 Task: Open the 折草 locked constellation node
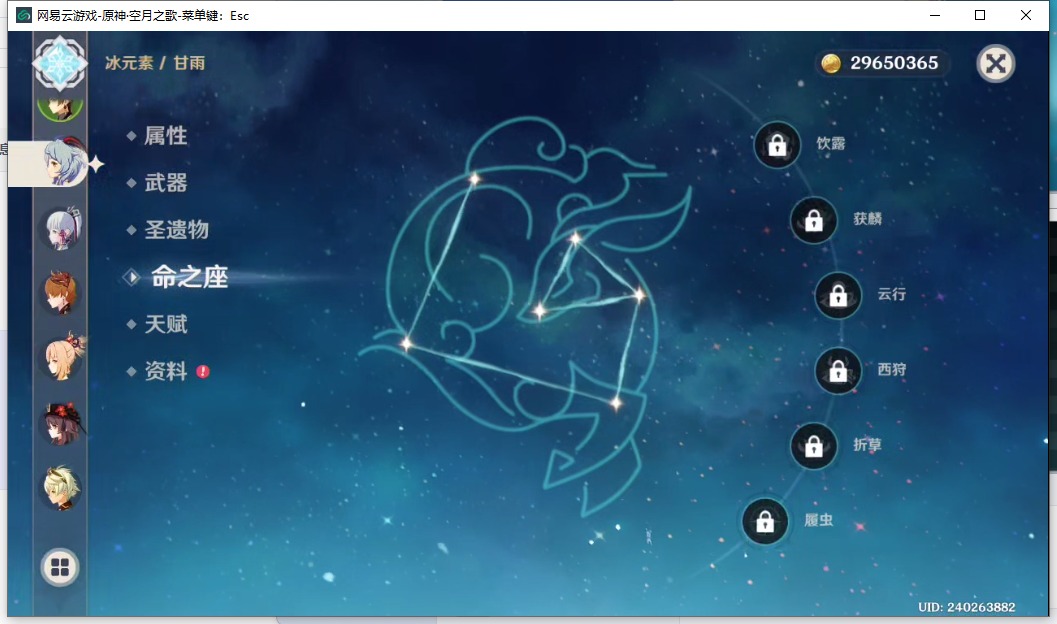[814, 446]
